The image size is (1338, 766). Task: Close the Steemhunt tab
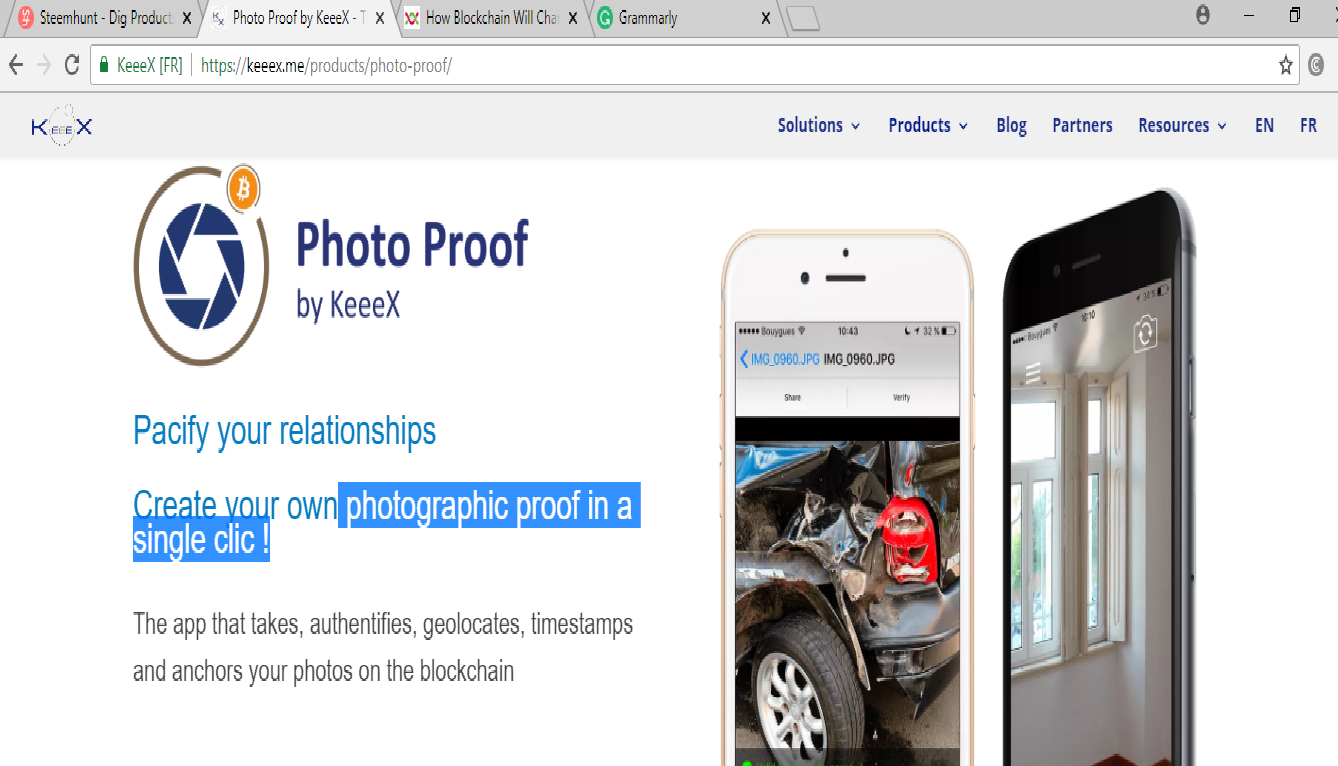tap(186, 18)
